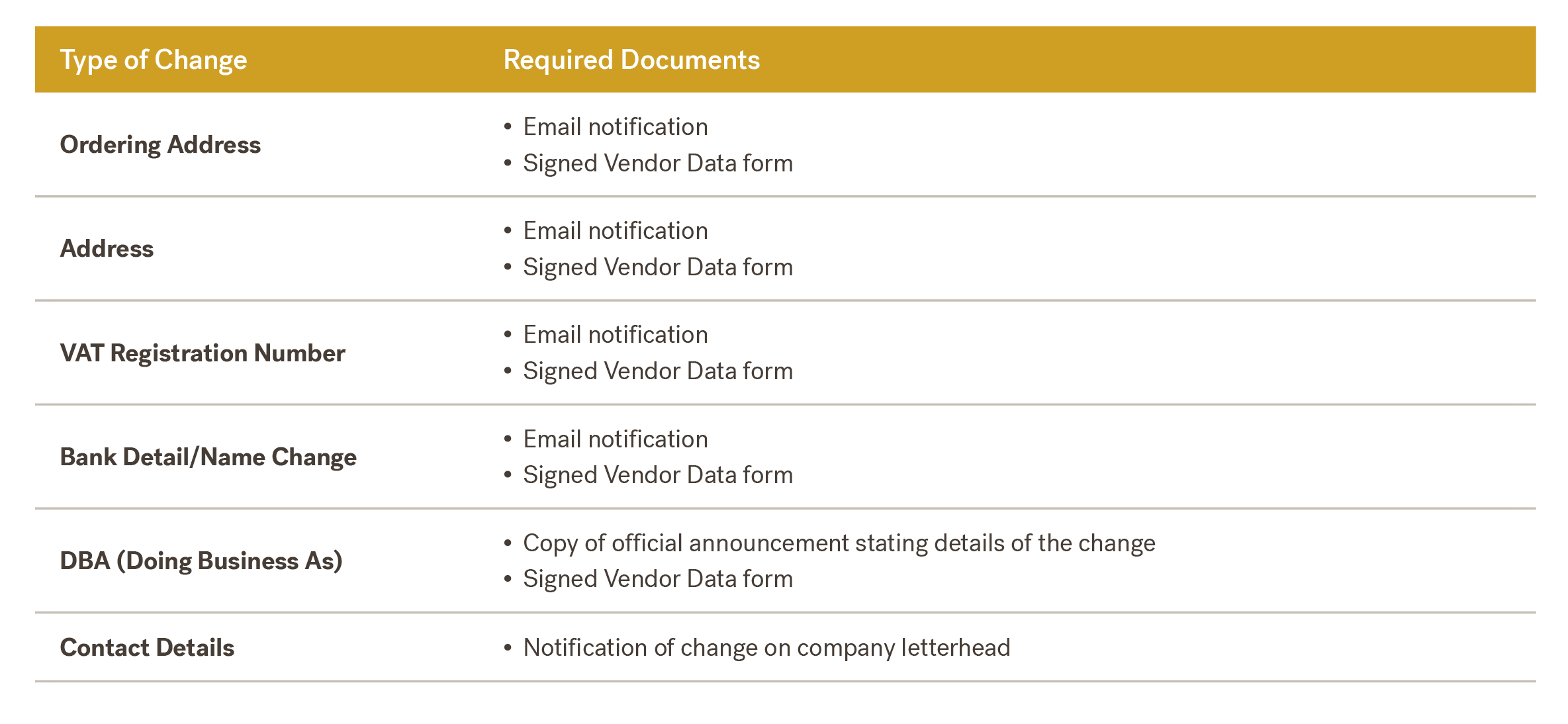The height and width of the screenshot is (724, 1568).
Task: Select "Email notification" for VAT Registration Number
Action: [615, 335]
